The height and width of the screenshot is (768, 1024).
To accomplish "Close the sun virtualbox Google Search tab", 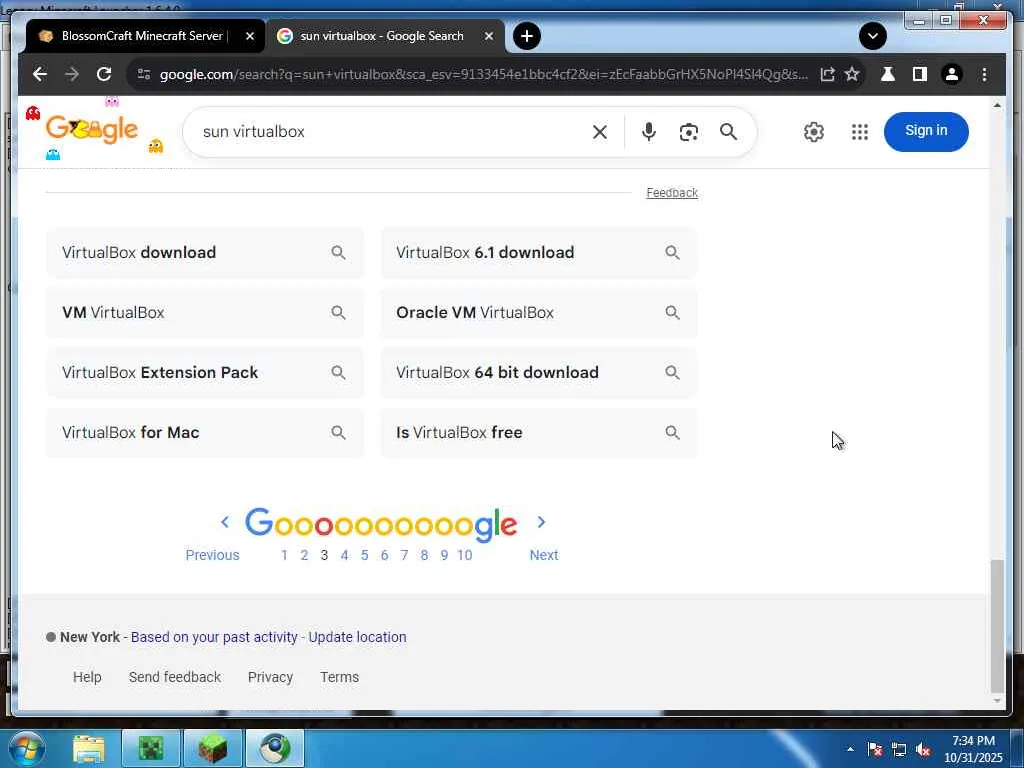I will coord(488,36).
